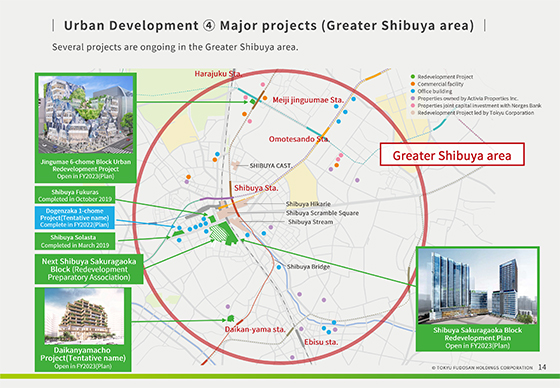Click Daikanyamacho Project(Tentative name) caption
This screenshot has height=388, width=560.
(83, 358)
